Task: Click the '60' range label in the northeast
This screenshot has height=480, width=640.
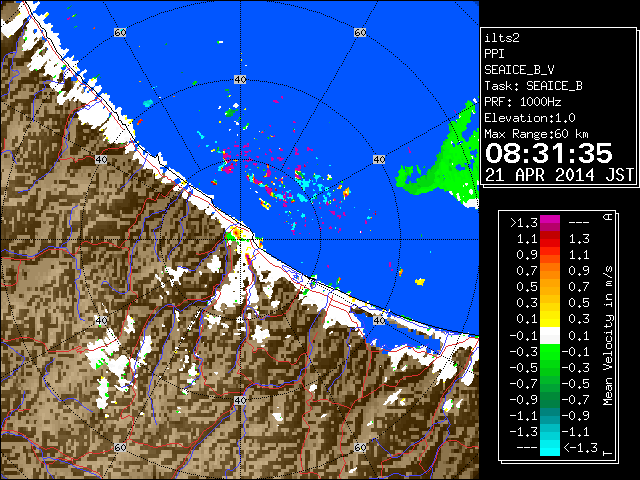Action: click(x=360, y=32)
